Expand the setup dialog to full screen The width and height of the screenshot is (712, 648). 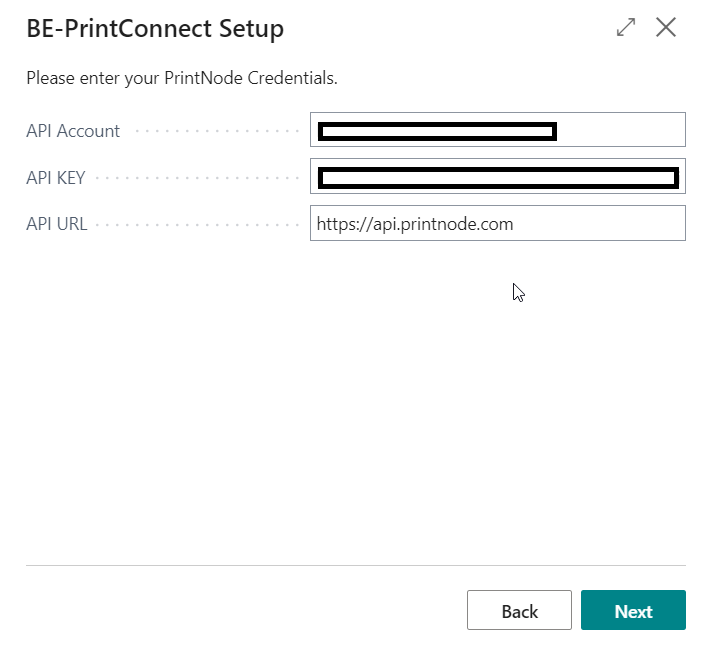coord(626,27)
